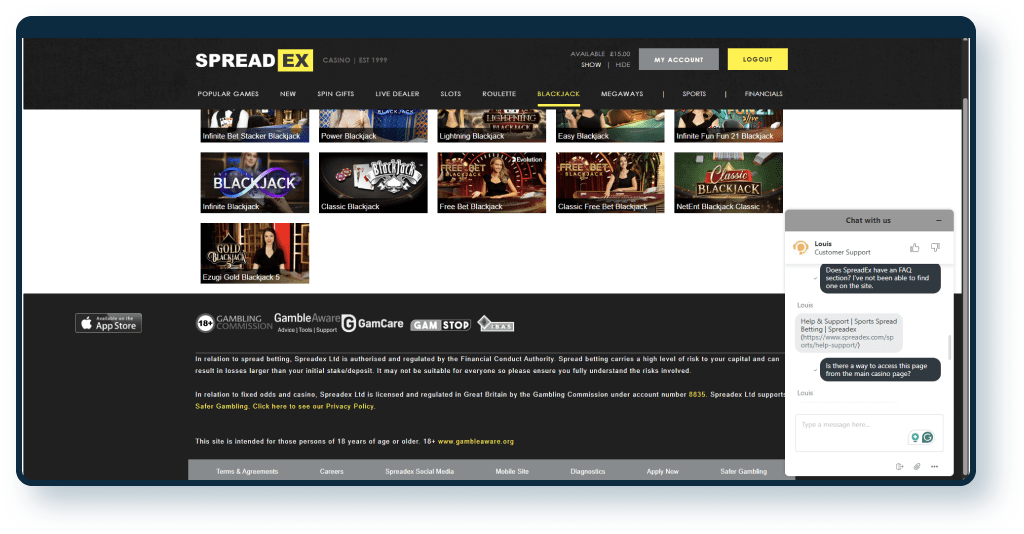Open the Power Blackjack game
This screenshot has height=534, width=1024.
373,126
